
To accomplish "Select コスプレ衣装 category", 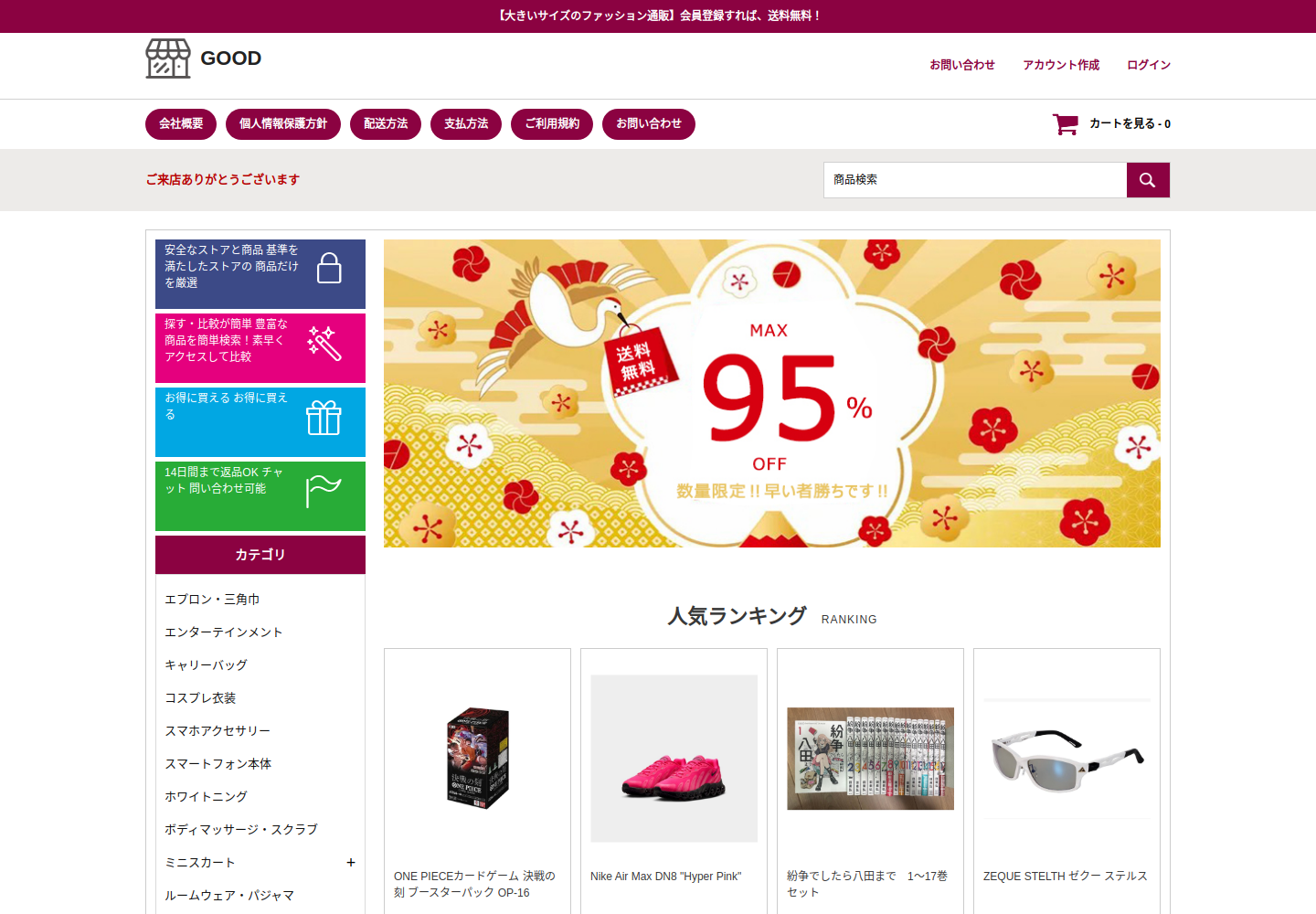I will point(200,698).
